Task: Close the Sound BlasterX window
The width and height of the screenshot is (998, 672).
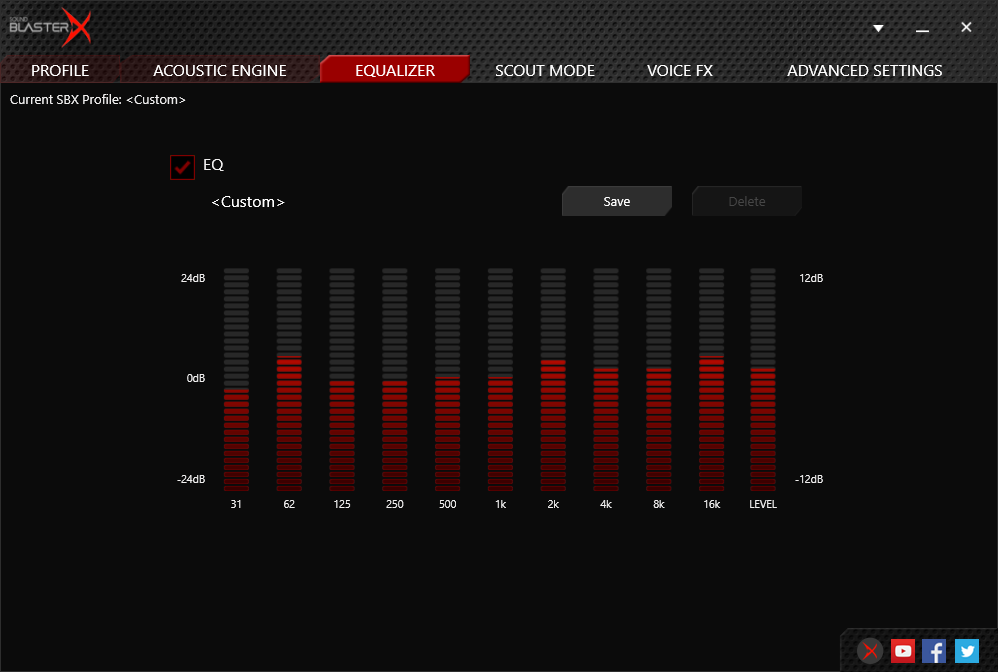Action: tap(966, 27)
